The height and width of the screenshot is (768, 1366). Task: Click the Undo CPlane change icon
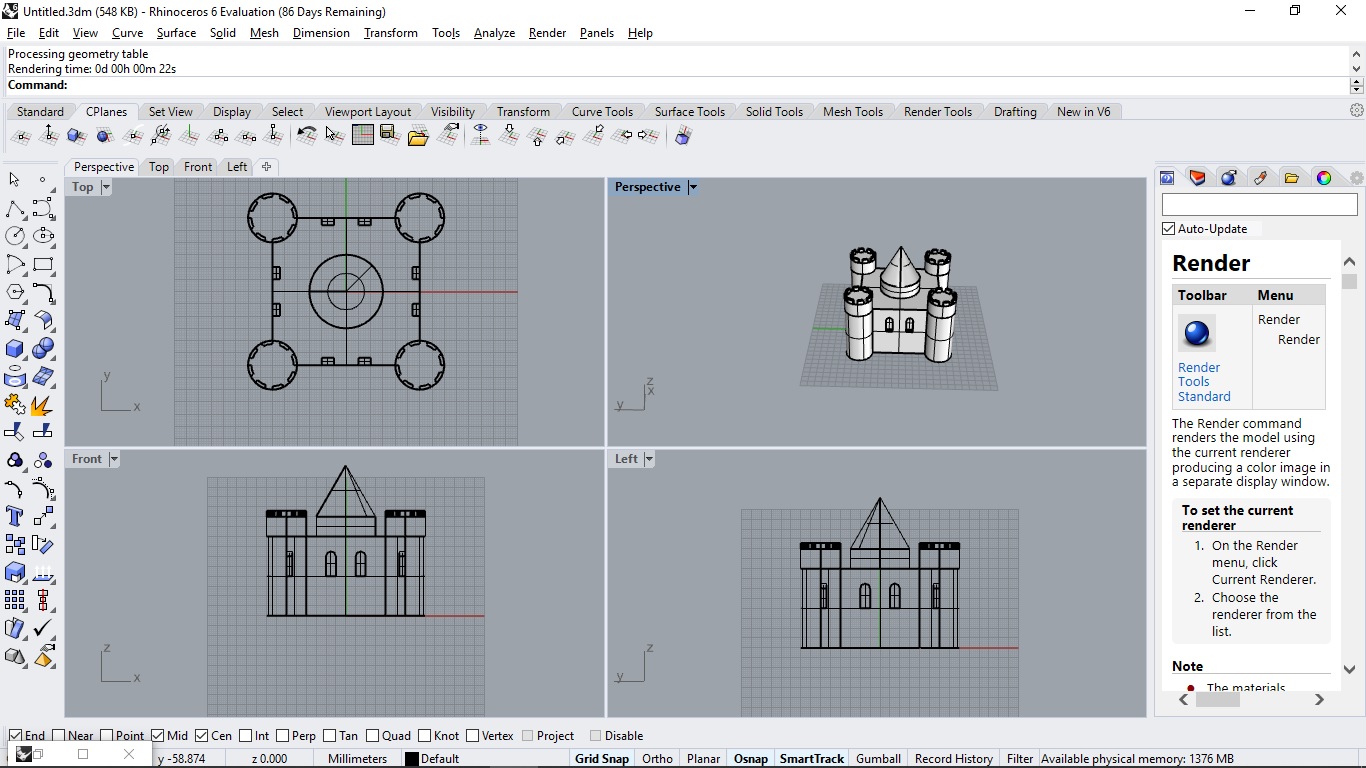point(307,135)
